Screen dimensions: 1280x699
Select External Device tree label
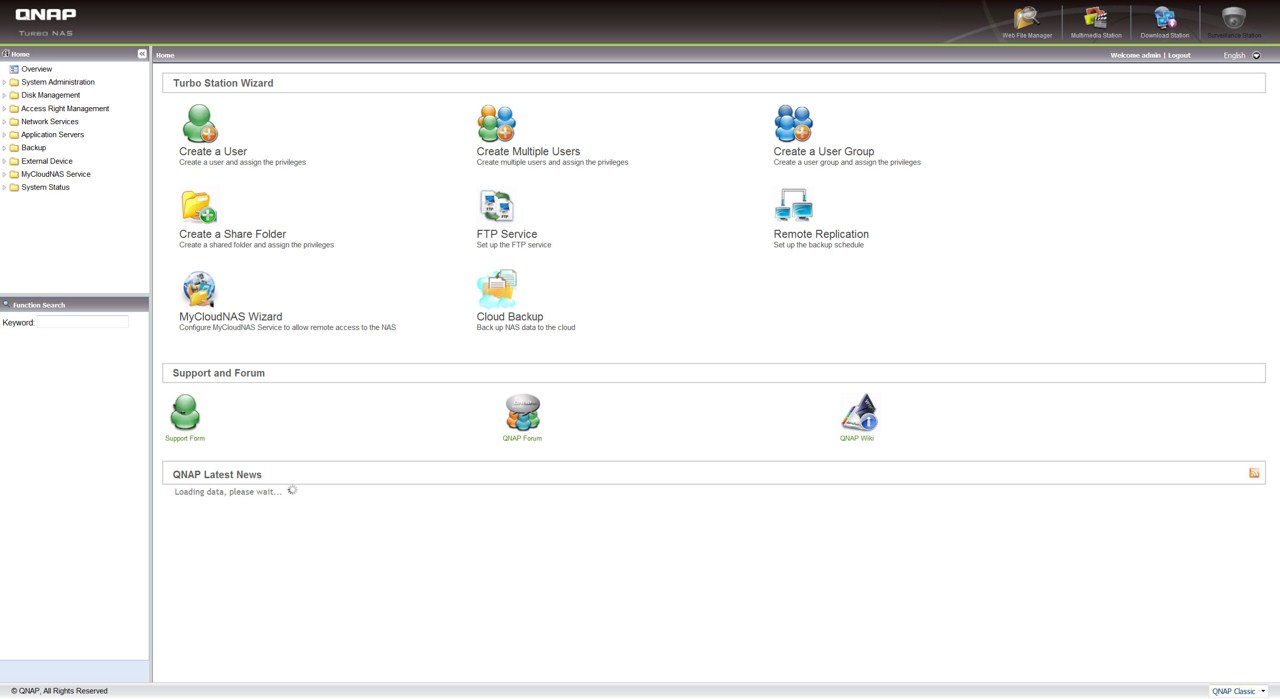point(47,161)
